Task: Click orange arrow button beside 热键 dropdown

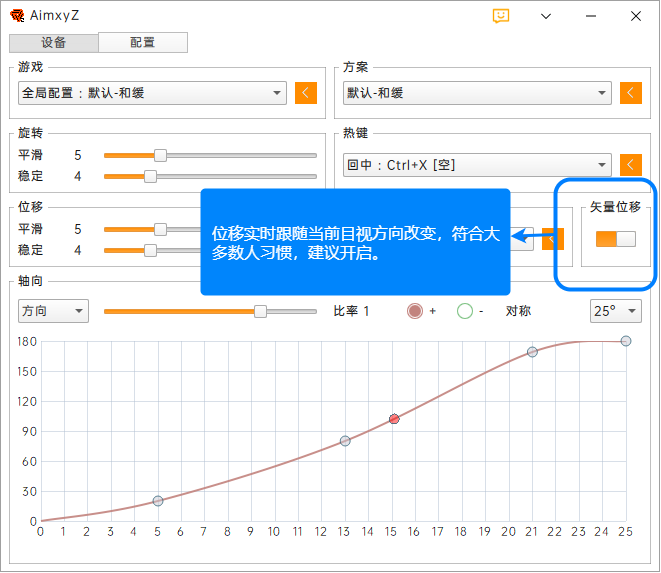Action: 631,165
